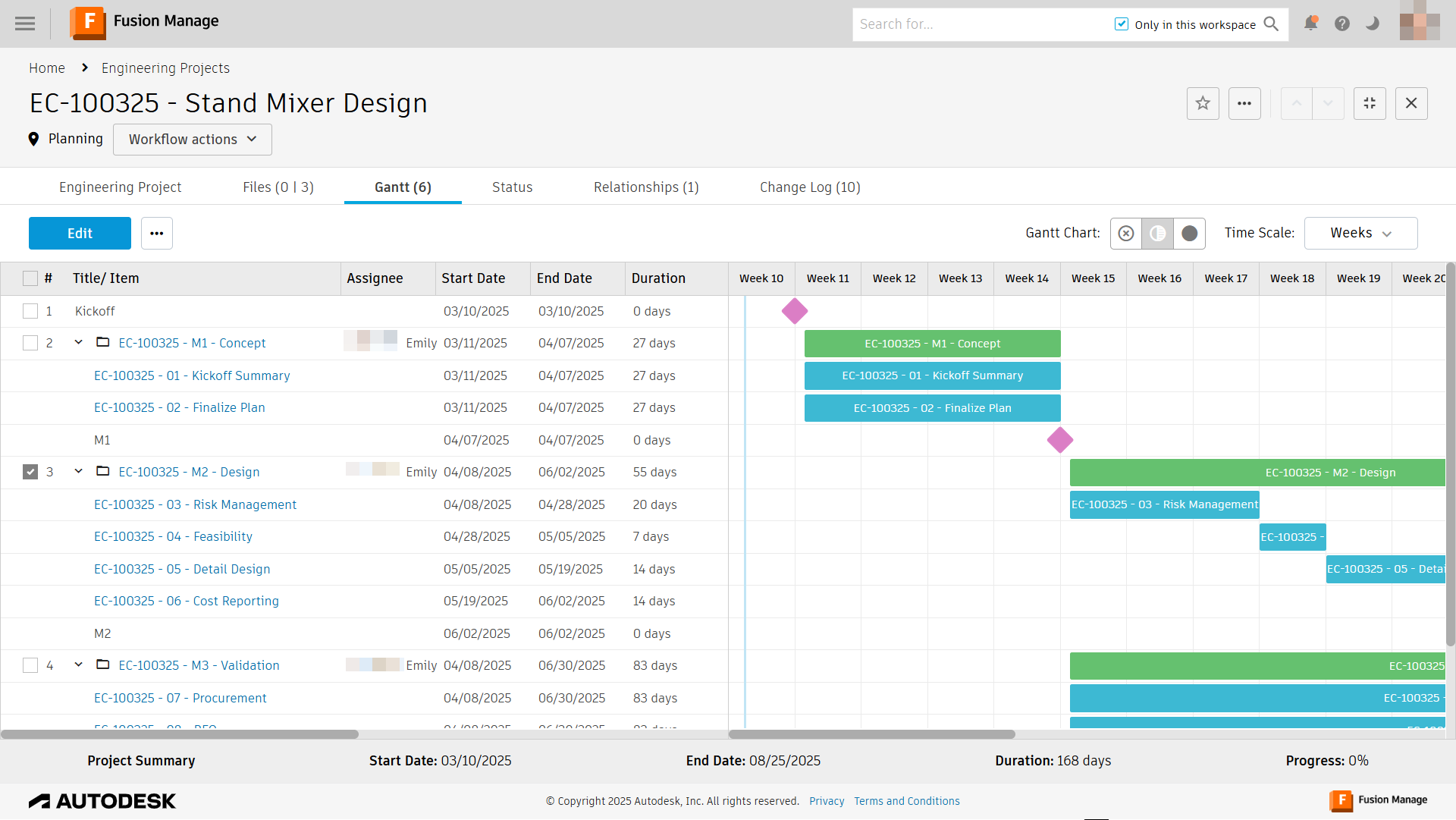The height and width of the screenshot is (820, 1456).
Task: Click the pink Kickoff milestone diamond
Action: point(795,311)
